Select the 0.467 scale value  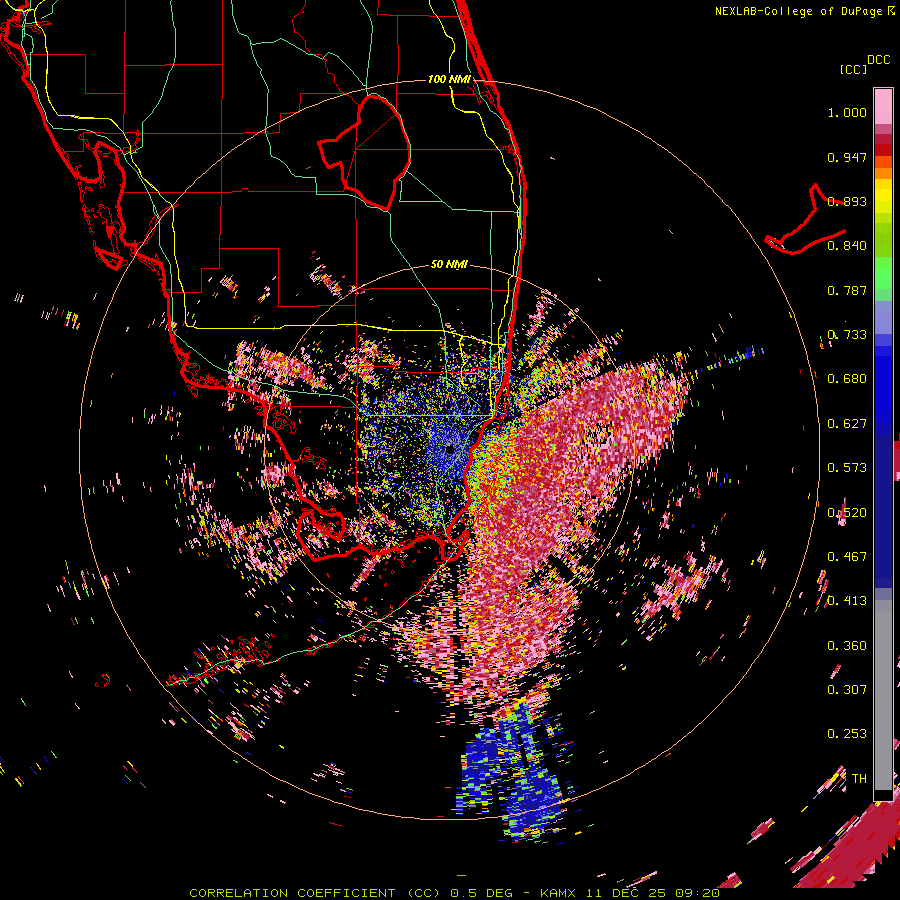847,556
